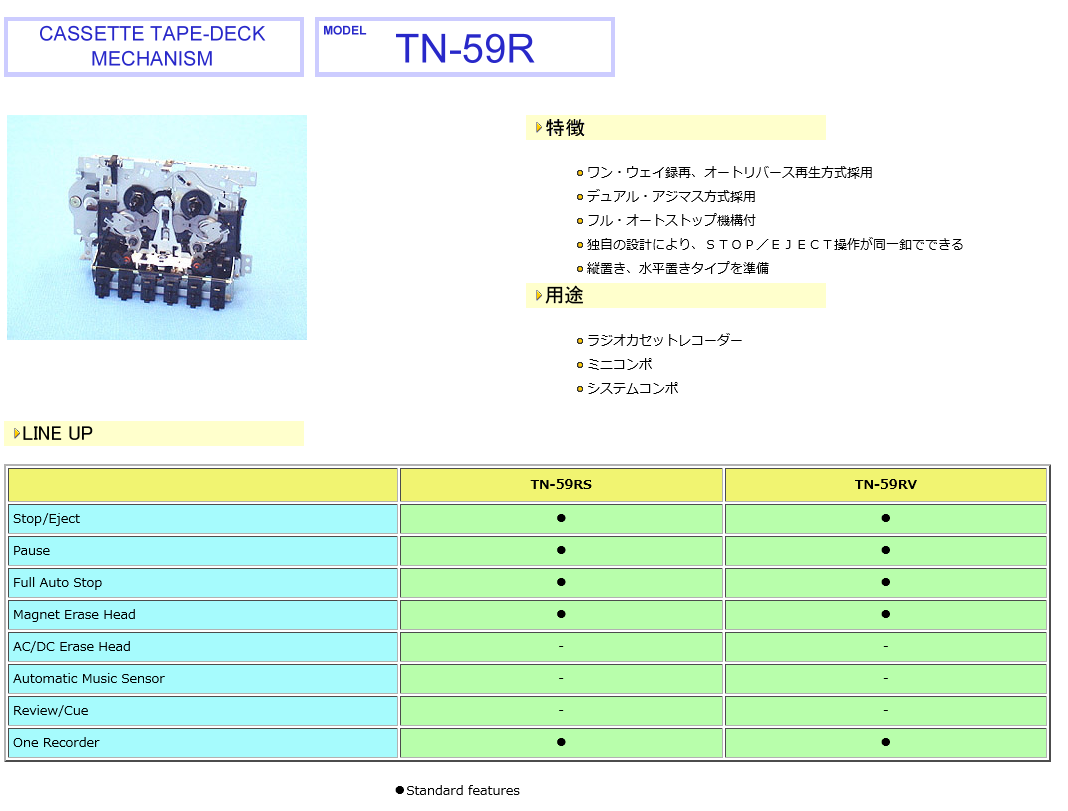Click the arrow icon beside LINE UP
The width and height of the screenshot is (1068, 811).
(x=17, y=434)
